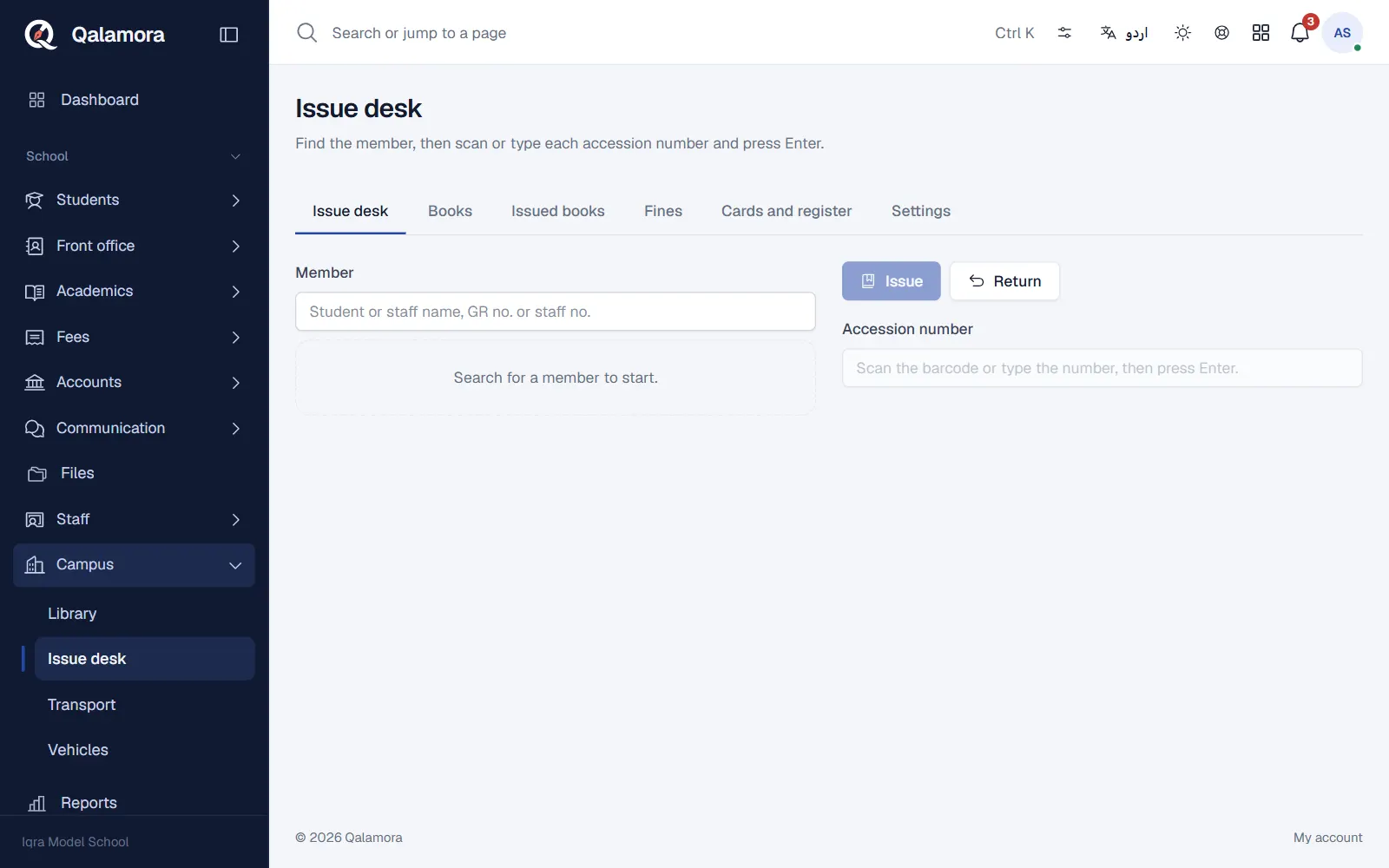
Task: Expand the Communication submenu chevron
Action: click(235, 429)
